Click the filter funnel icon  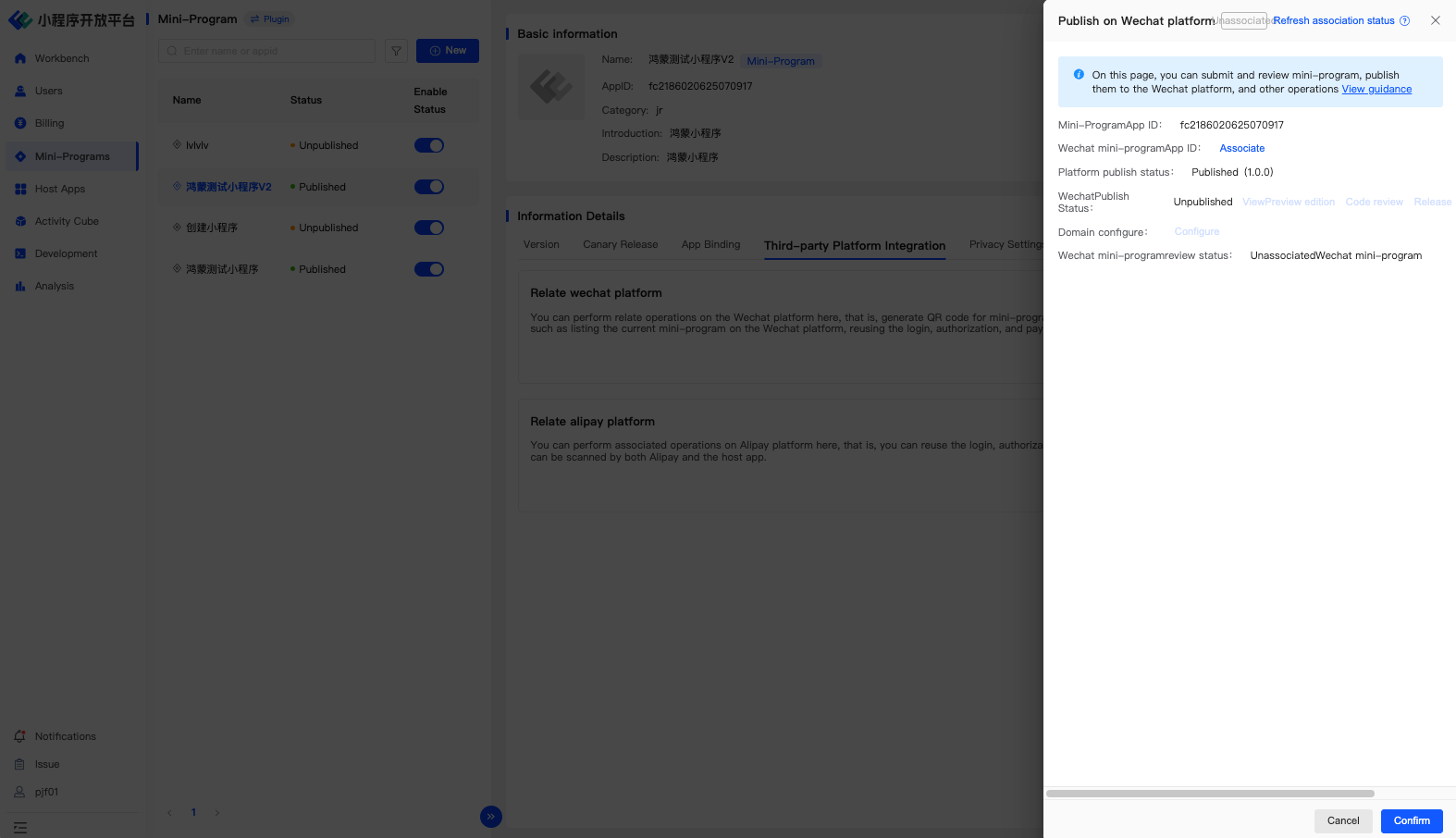[x=396, y=51]
